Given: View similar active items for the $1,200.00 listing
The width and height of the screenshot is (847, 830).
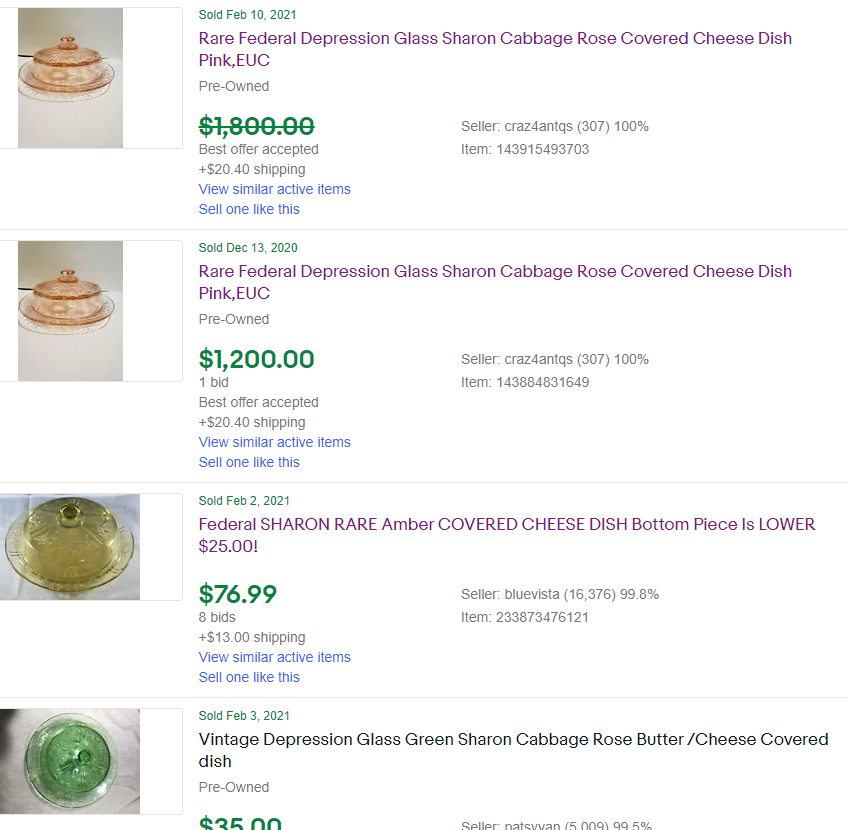Looking at the screenshot, I should 274,442.
